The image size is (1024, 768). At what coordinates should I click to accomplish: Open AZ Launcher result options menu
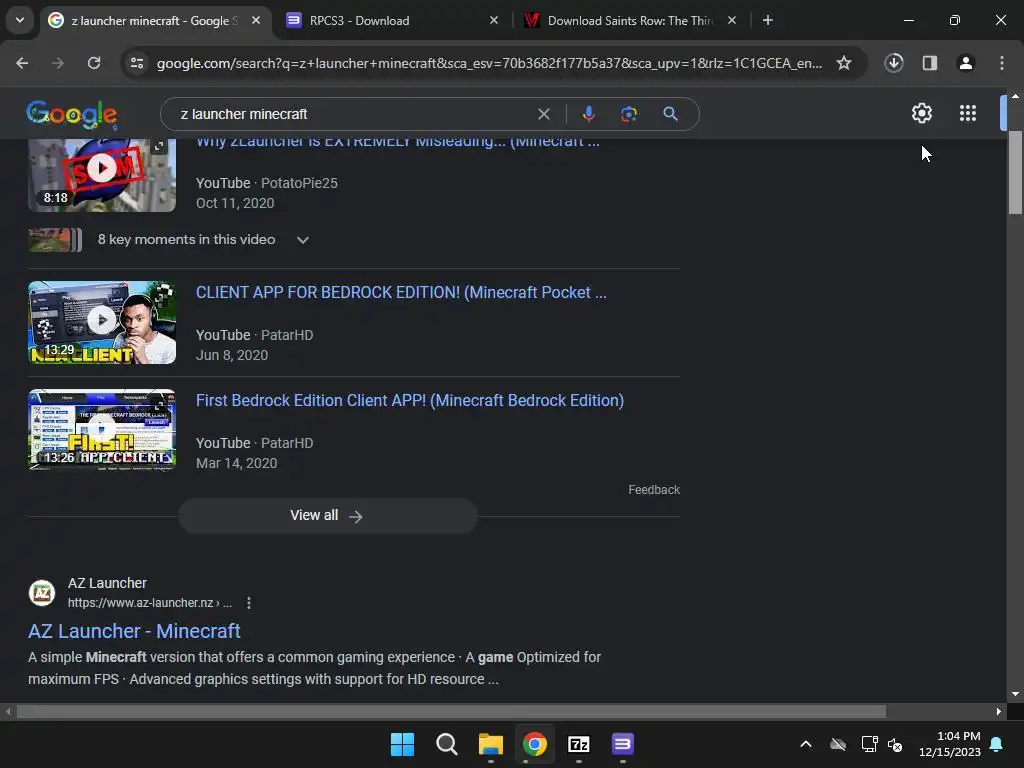249,603
